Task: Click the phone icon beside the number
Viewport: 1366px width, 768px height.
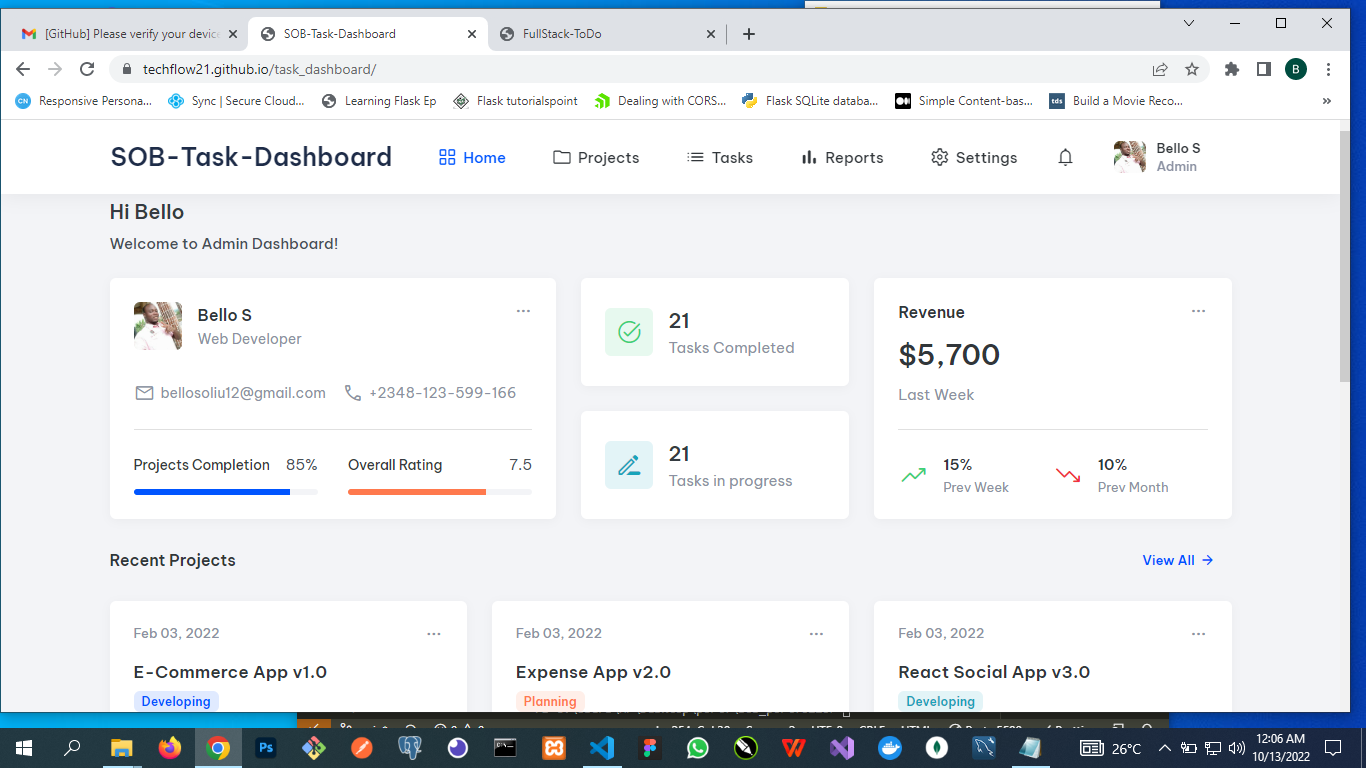Action: pyautogui.click(x=353, y=393)
